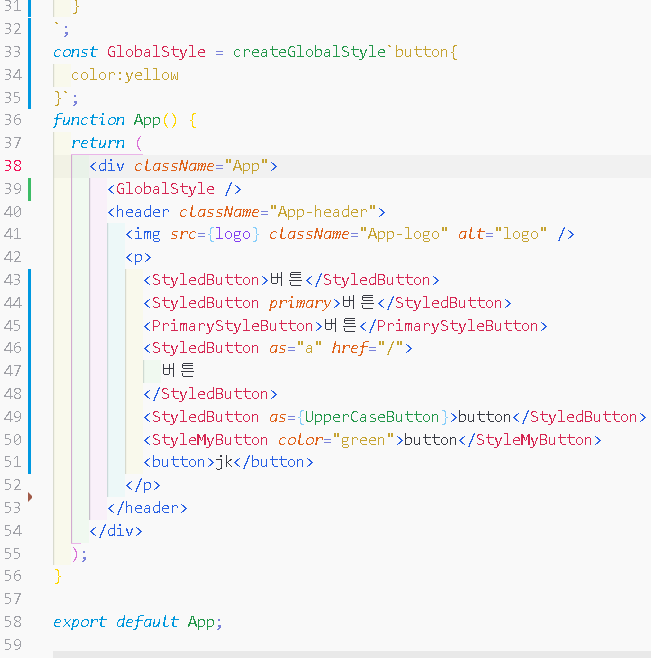Click line number 33 in the gutter
This screenshot has width=651, height=658.
click(x=13, y=52)
